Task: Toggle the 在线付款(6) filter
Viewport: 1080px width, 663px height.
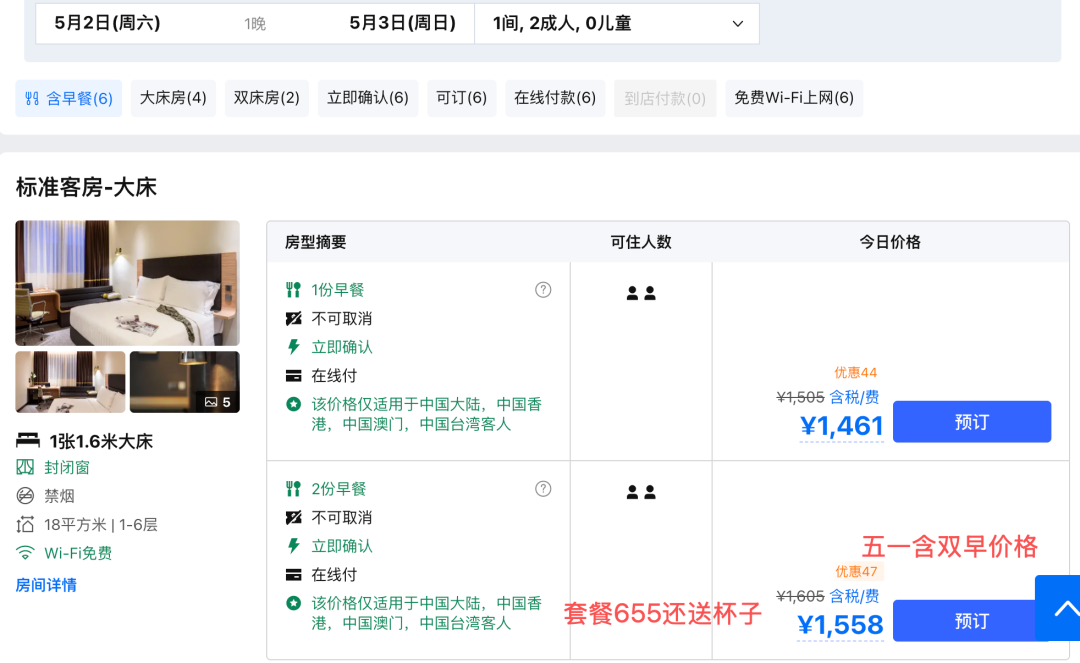Action: click(x=555, y=98)
